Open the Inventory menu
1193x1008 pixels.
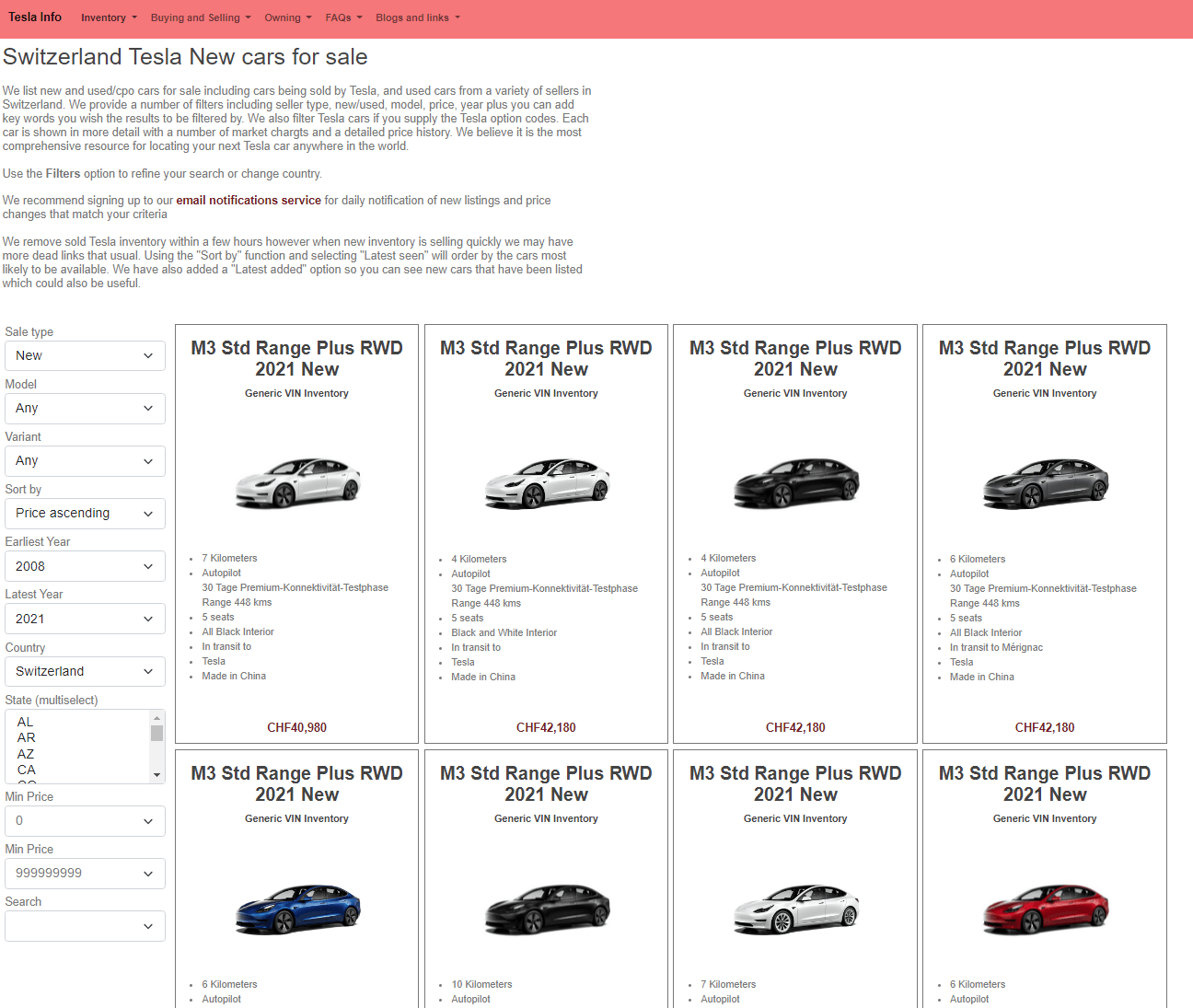coord(108,17)
